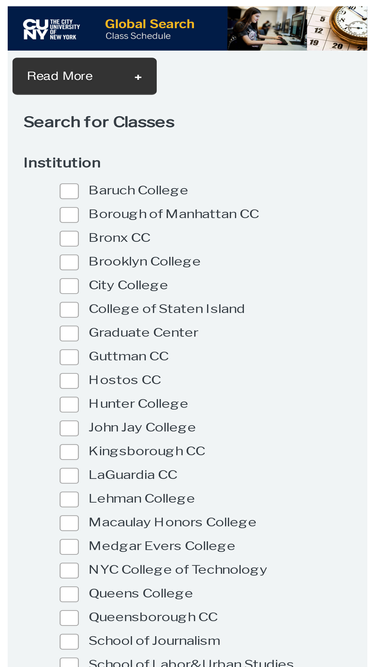Click the plus icon on Read More
Viewport: 375px width, 667px height.
point(138,77)
